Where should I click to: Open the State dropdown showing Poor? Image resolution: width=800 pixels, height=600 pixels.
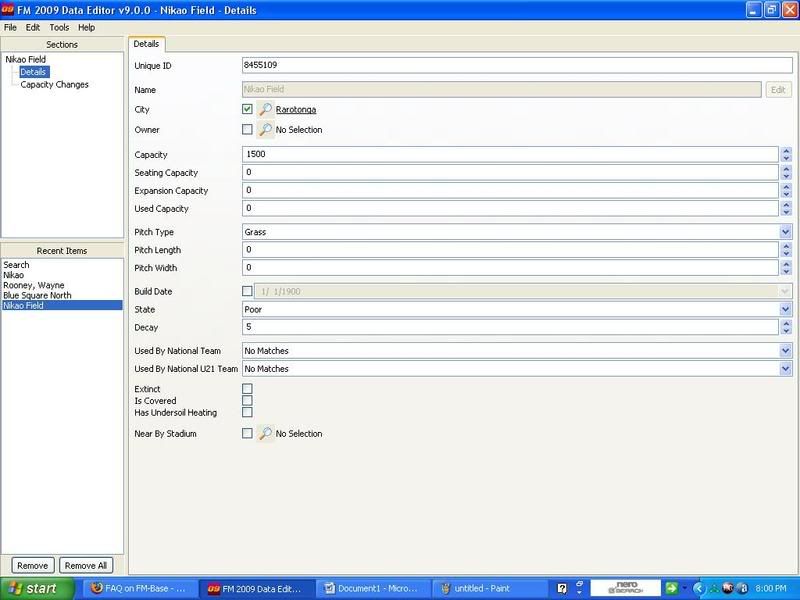786,309
